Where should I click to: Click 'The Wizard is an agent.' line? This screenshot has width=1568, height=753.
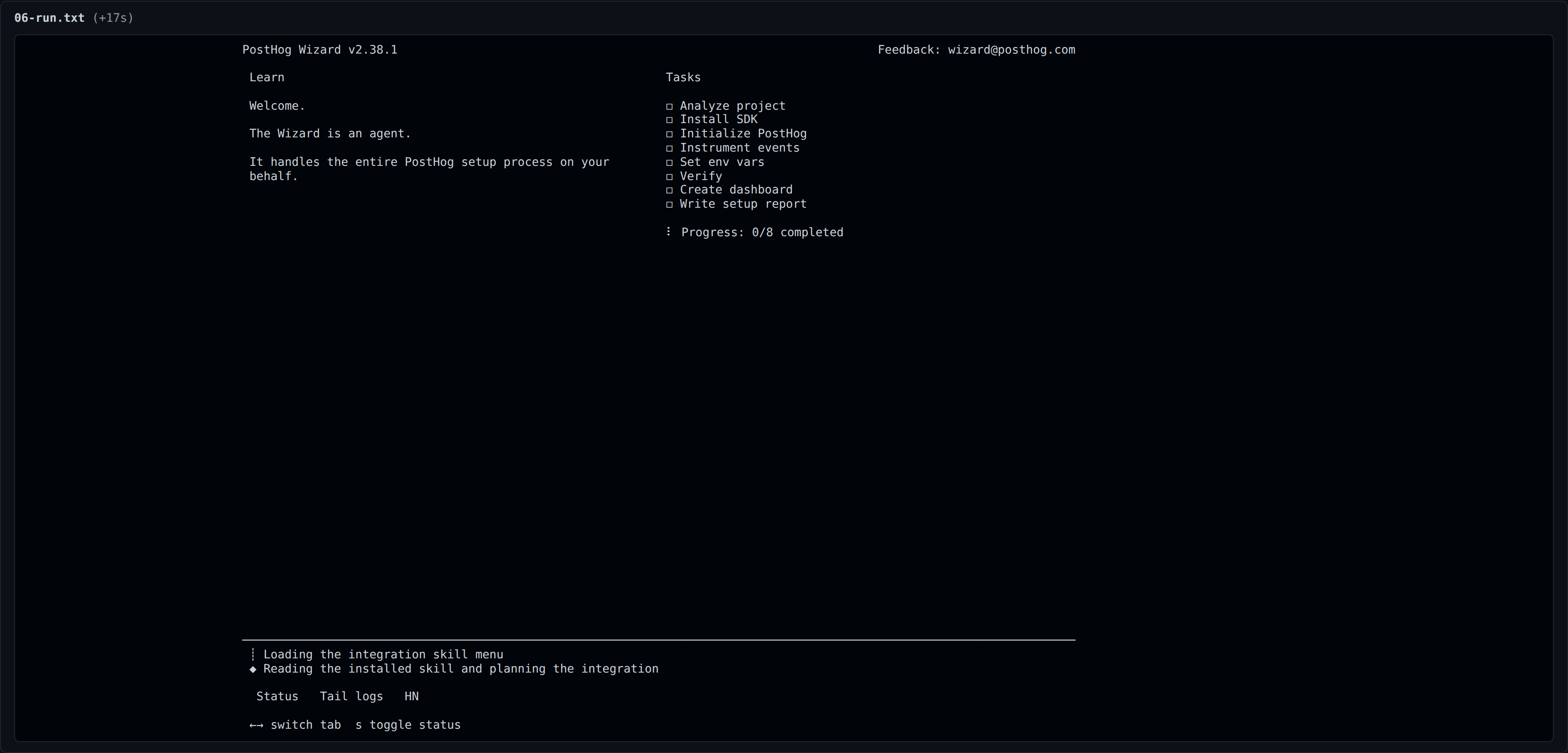pos(330,133)
